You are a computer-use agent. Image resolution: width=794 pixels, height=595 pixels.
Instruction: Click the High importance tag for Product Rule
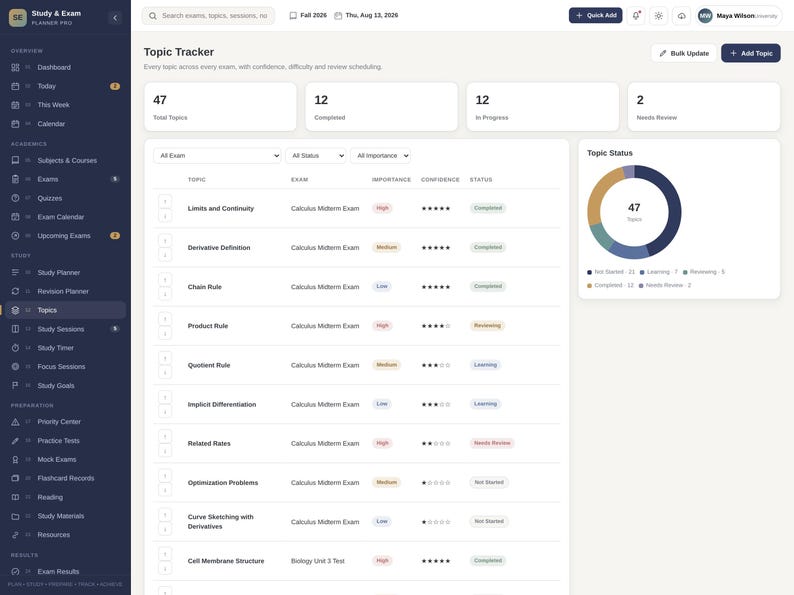point(382,326)
